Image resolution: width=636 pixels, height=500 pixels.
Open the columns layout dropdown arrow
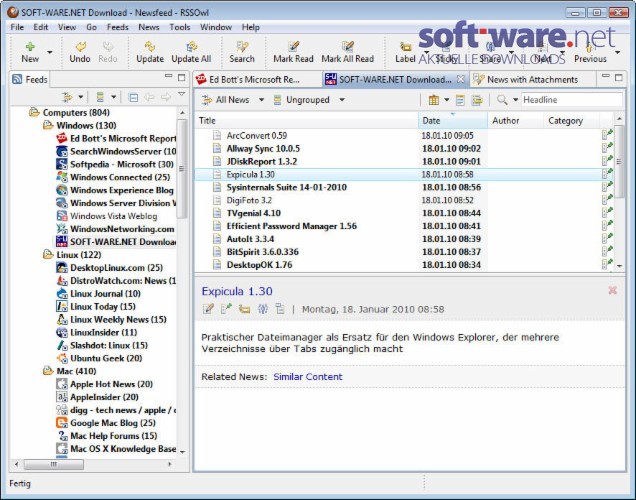click(447, 100)
